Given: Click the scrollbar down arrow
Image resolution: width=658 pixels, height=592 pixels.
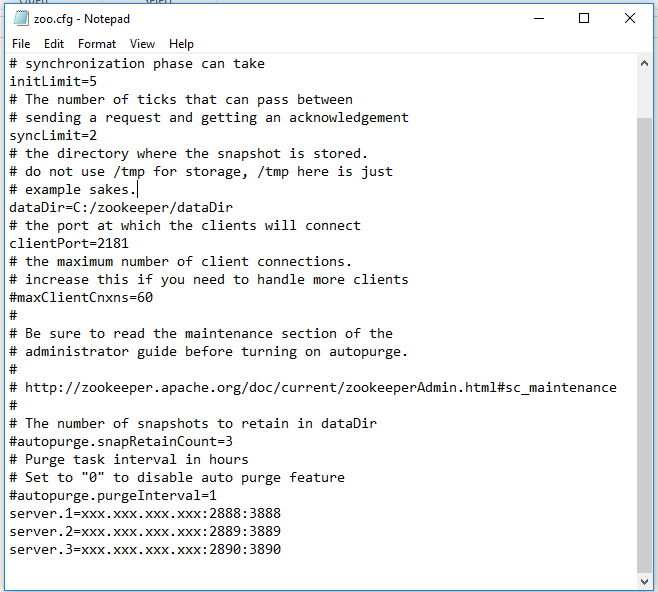Looking at the screenshot, I should (645, 581).
